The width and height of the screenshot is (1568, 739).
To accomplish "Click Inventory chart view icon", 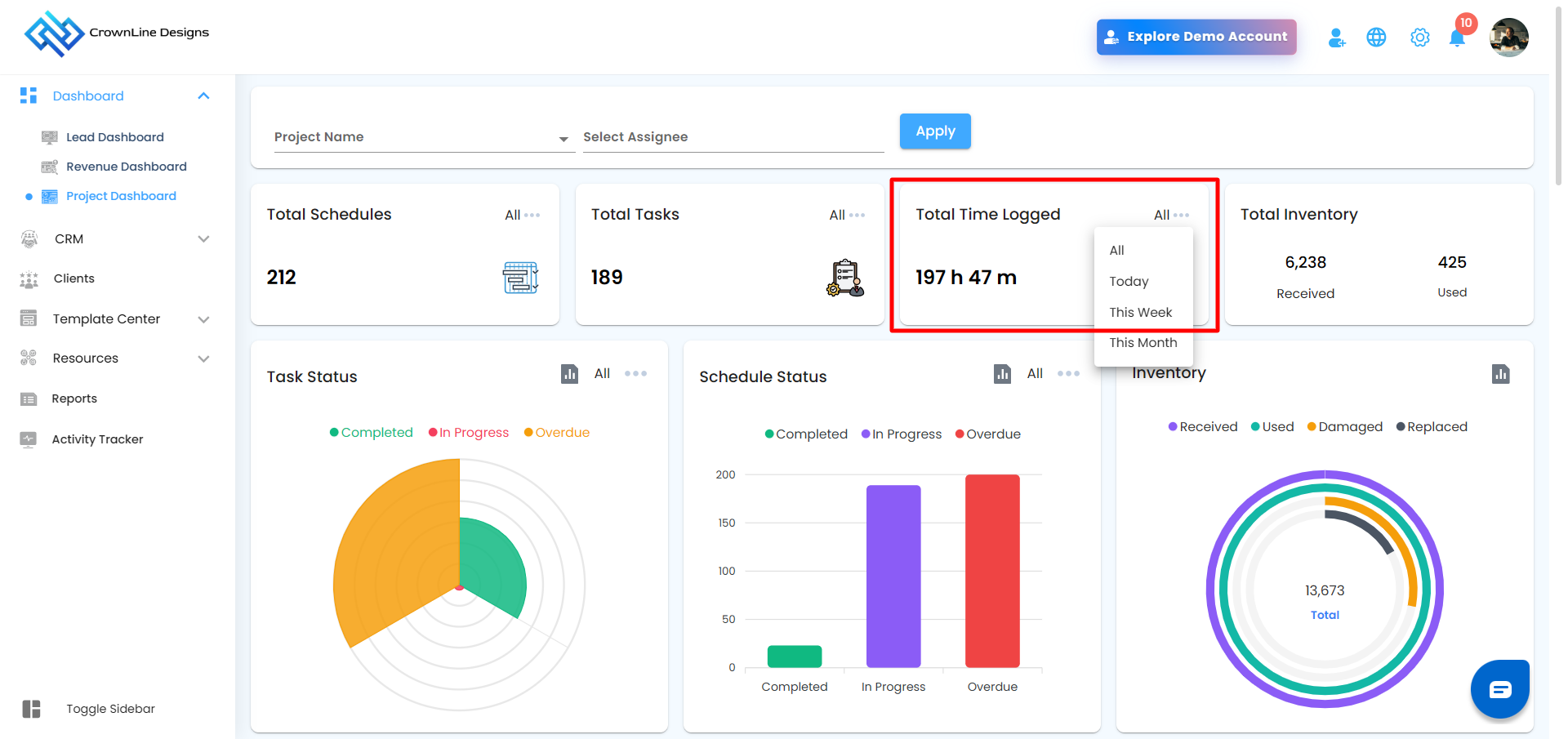I will tap(1500, 374).
